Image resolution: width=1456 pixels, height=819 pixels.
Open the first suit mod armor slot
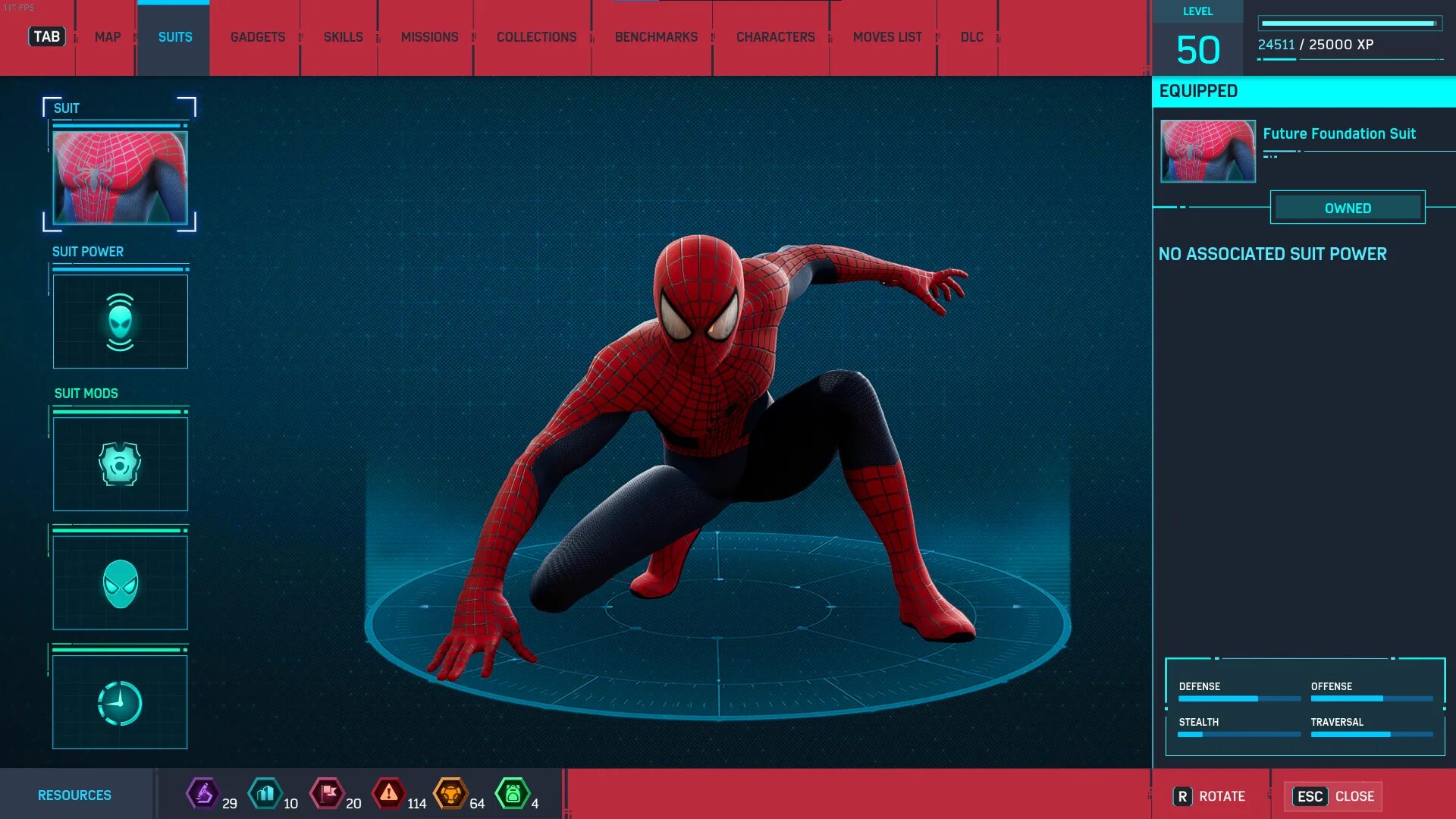(120, 463)
